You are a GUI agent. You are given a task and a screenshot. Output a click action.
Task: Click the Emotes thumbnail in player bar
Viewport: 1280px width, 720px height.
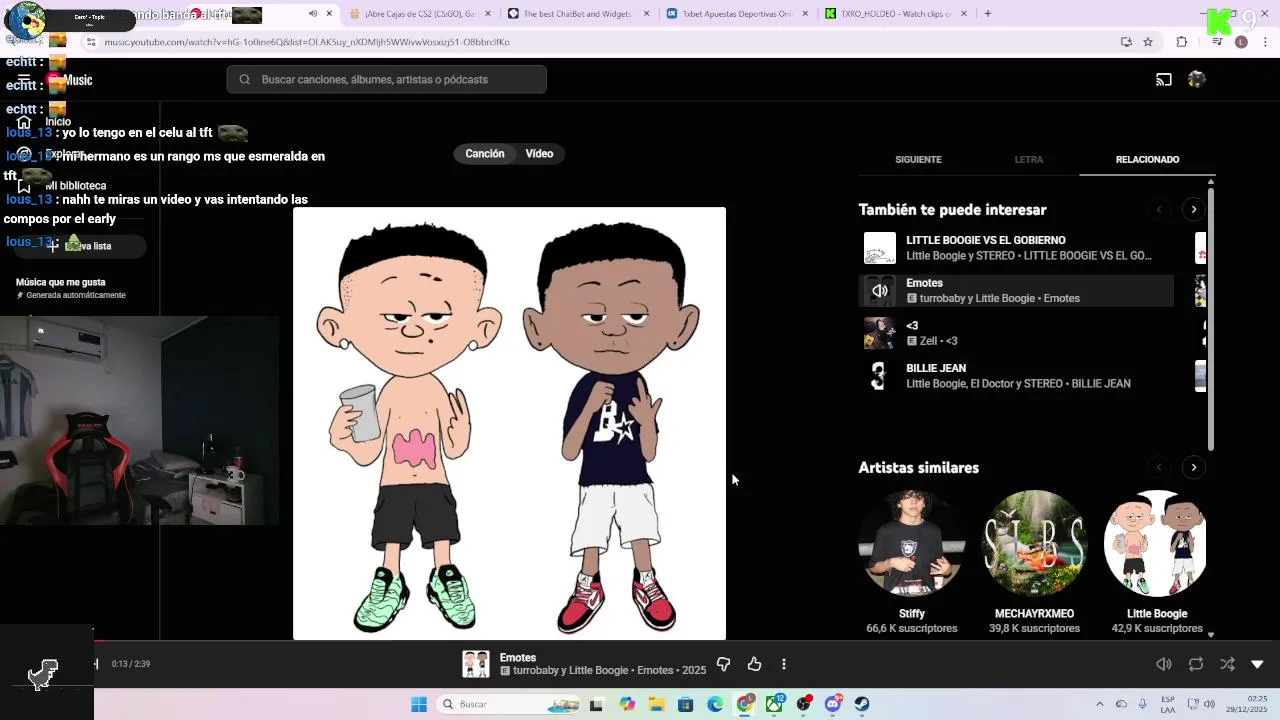[476, 664]
